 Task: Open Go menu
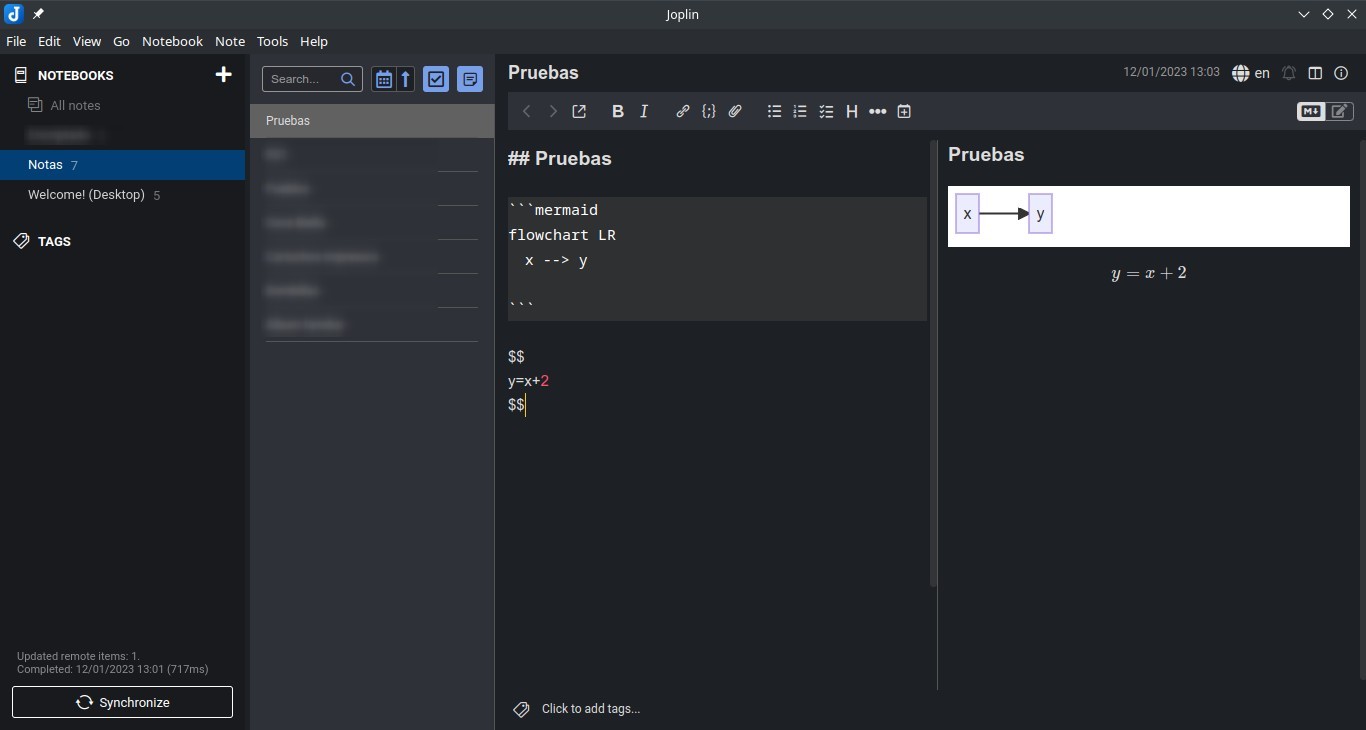point(122,41)
